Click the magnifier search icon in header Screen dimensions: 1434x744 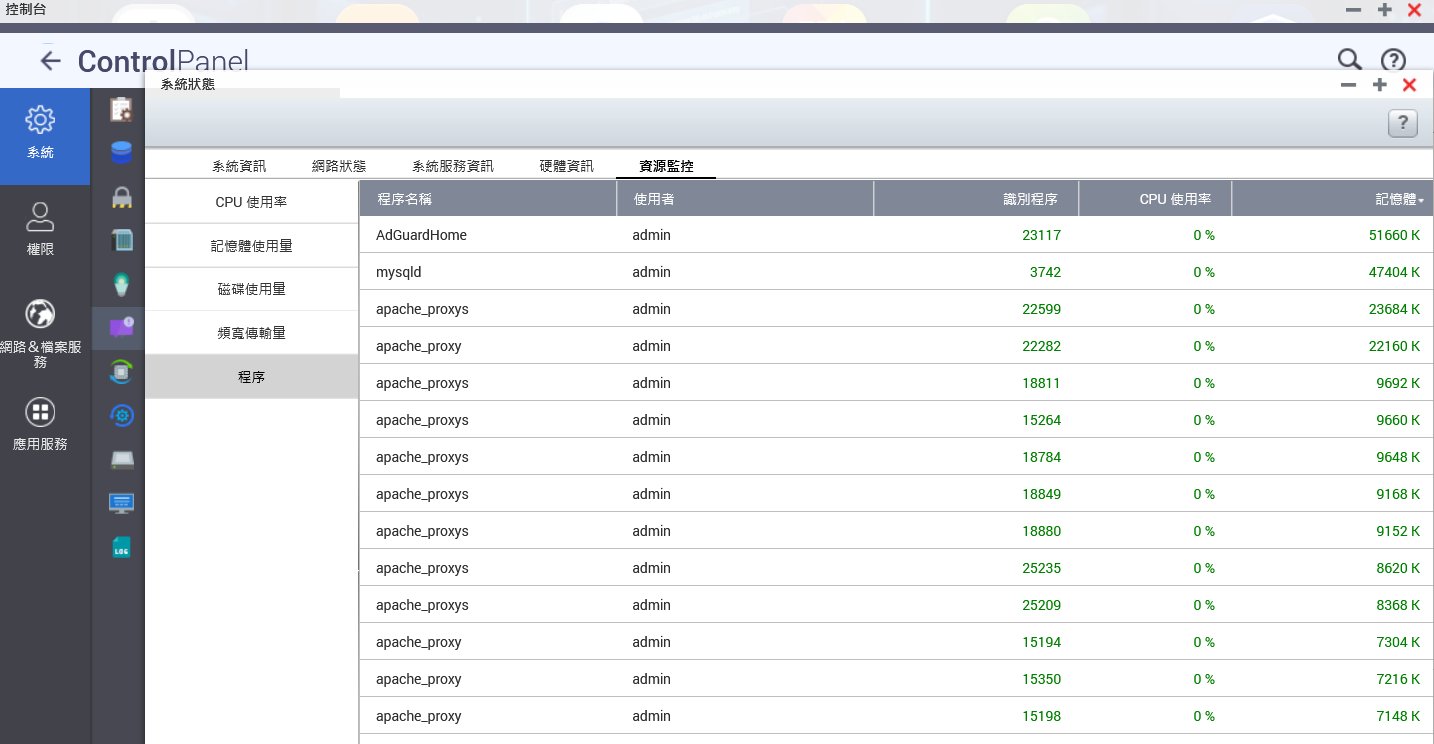tap(1349, 61)
